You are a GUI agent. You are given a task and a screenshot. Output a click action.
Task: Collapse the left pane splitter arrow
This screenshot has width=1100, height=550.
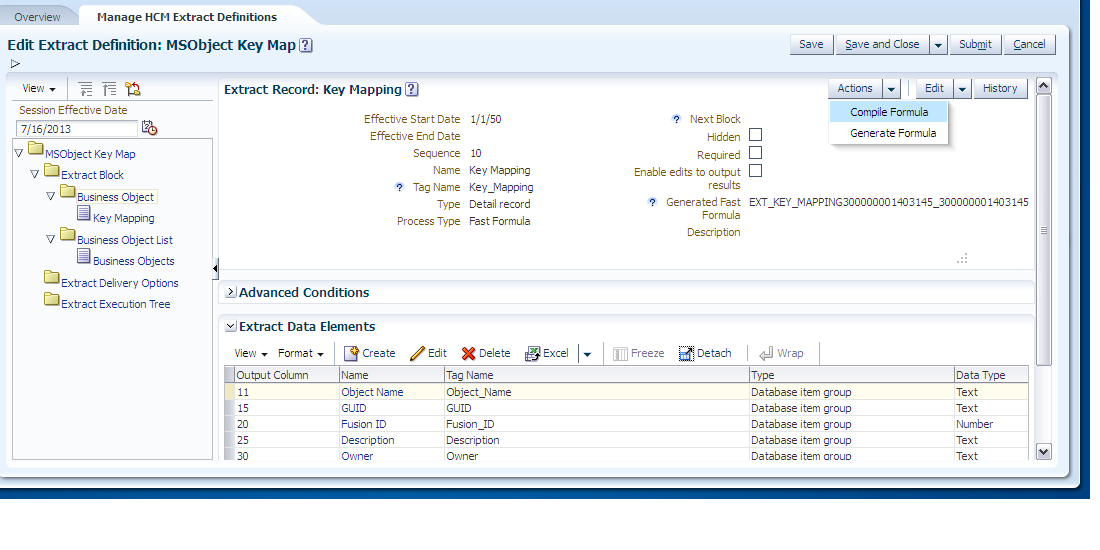pyautogui.click(x=215, y=268)
